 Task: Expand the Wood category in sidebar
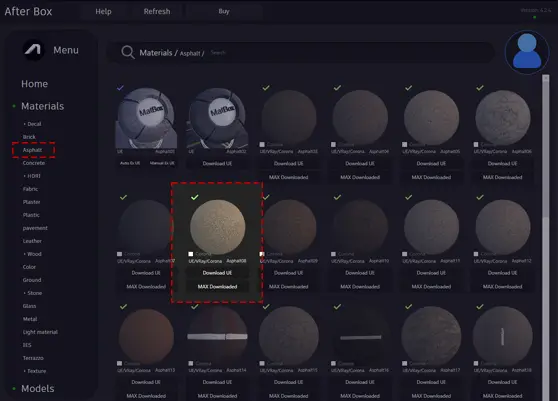pos(32,254)
